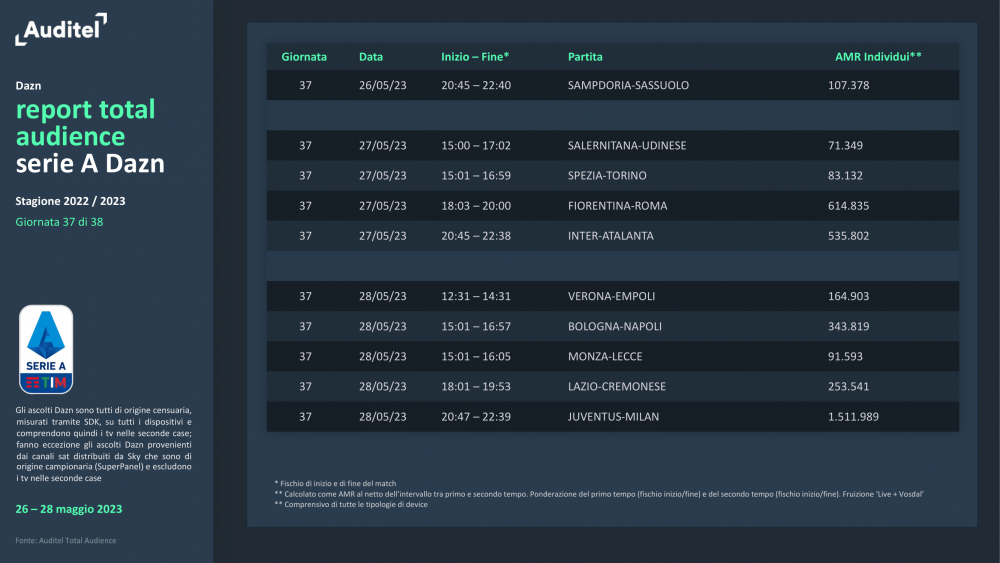Click the time range 20:45 – 22:40
The image size is (1000, 563).
coord(476,85)
